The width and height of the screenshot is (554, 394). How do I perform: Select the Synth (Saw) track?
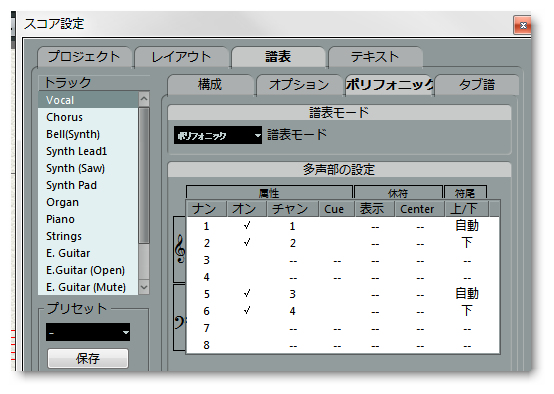point(88,168)
